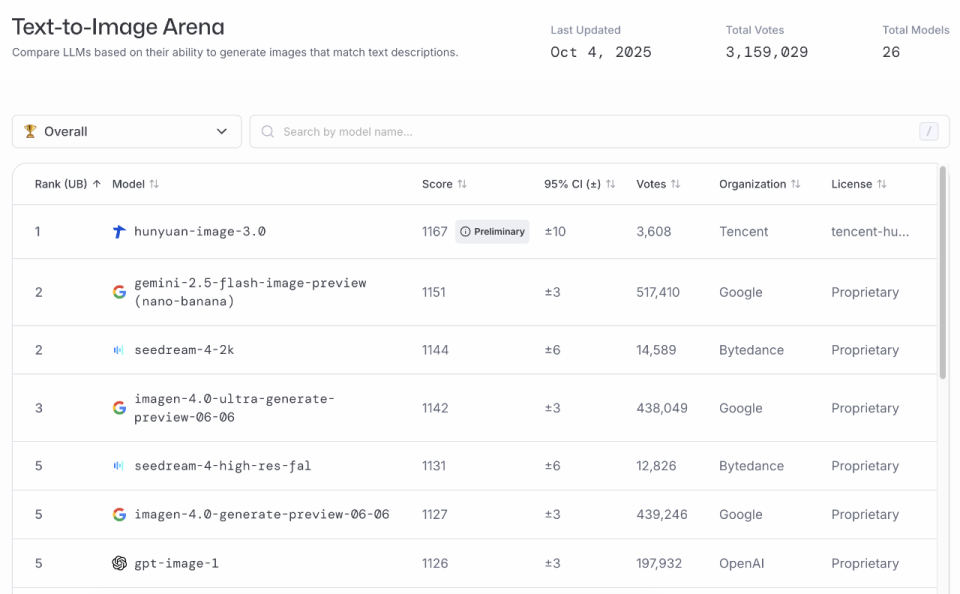The image size is (960, 594).
Task: Sort by the Organization column header
Action: (759, 184)
